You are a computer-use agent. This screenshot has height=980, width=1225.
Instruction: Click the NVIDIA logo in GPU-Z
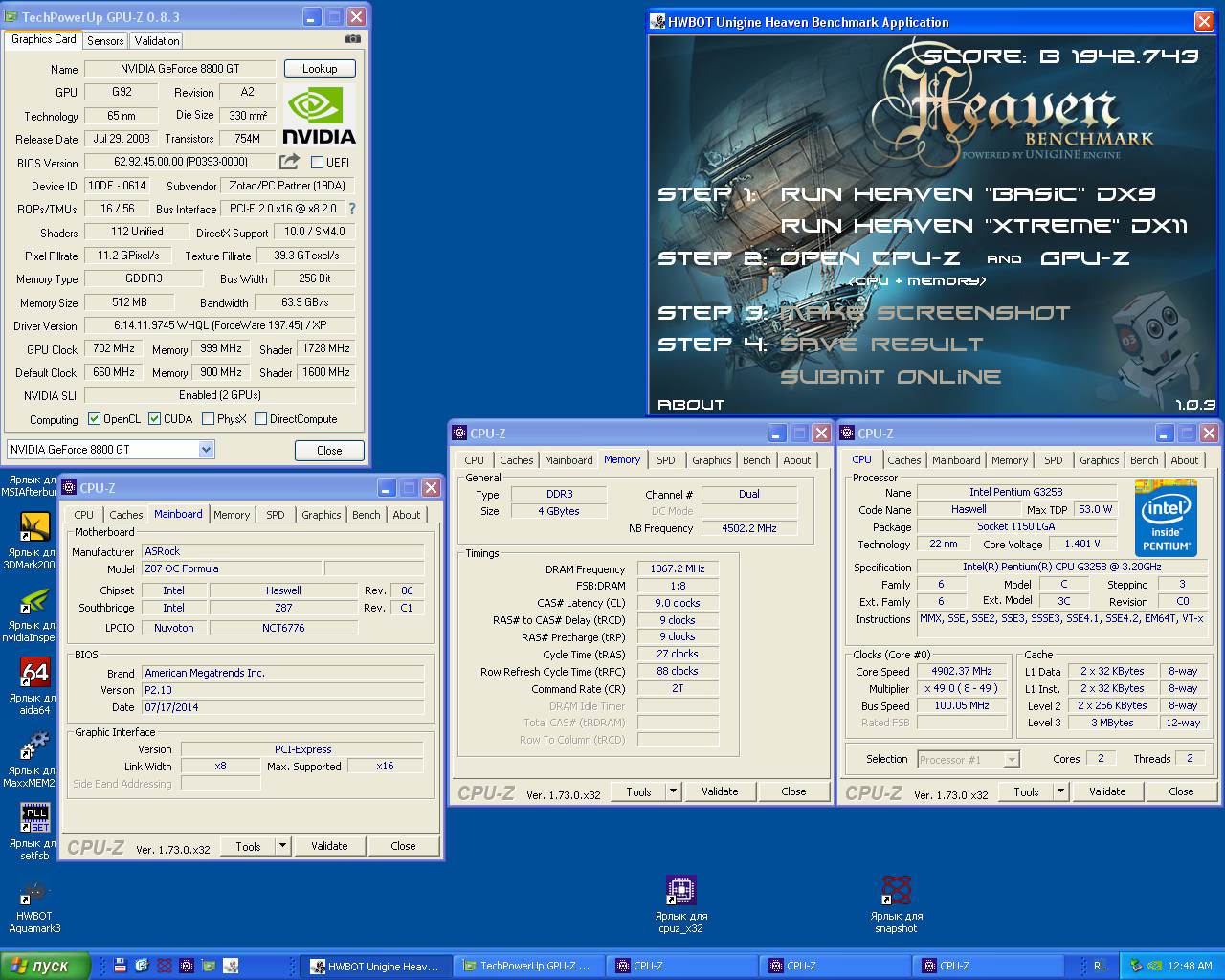(320, 115)
